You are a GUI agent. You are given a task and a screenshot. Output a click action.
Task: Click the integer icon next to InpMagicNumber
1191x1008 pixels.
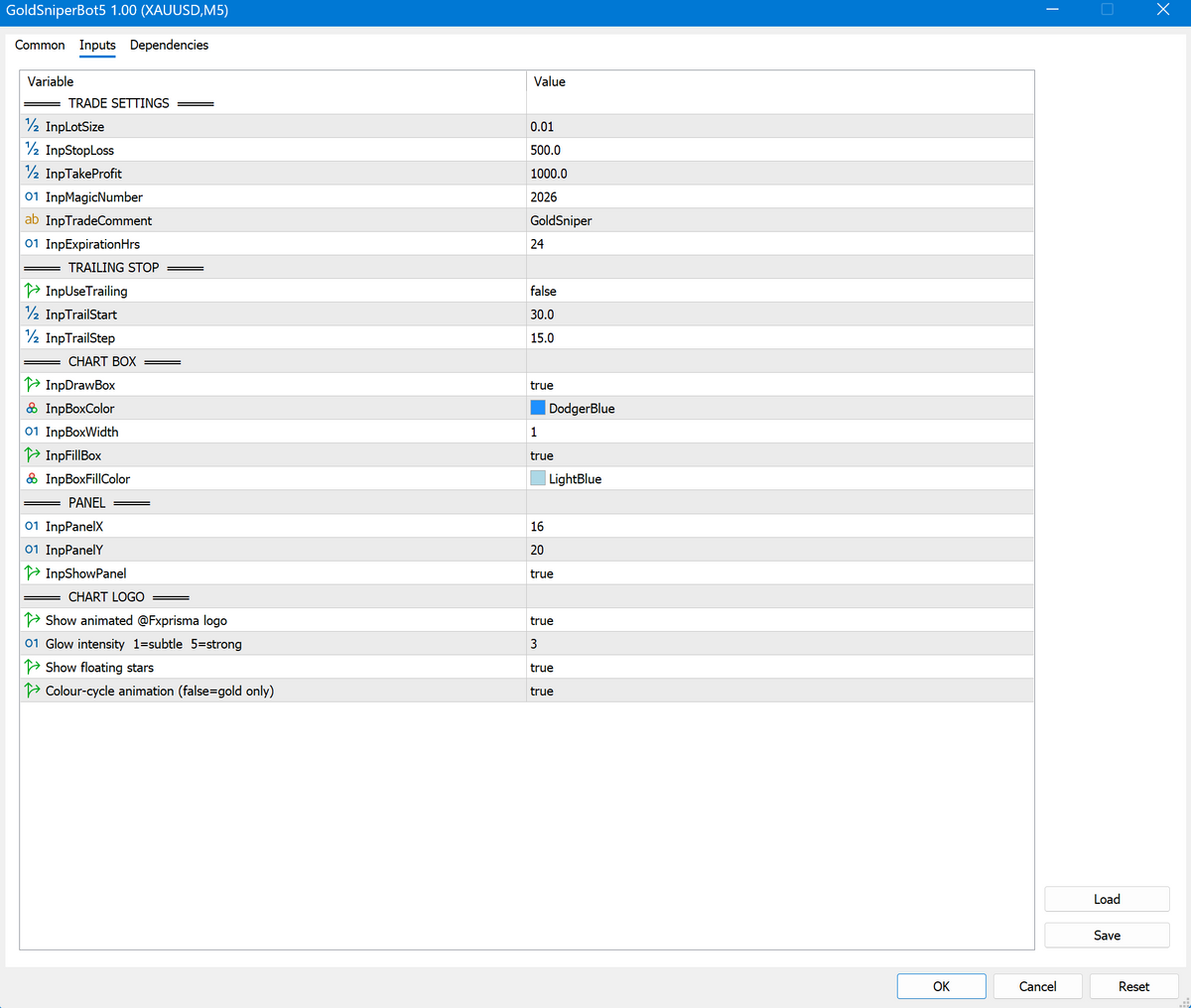(32, 196)
